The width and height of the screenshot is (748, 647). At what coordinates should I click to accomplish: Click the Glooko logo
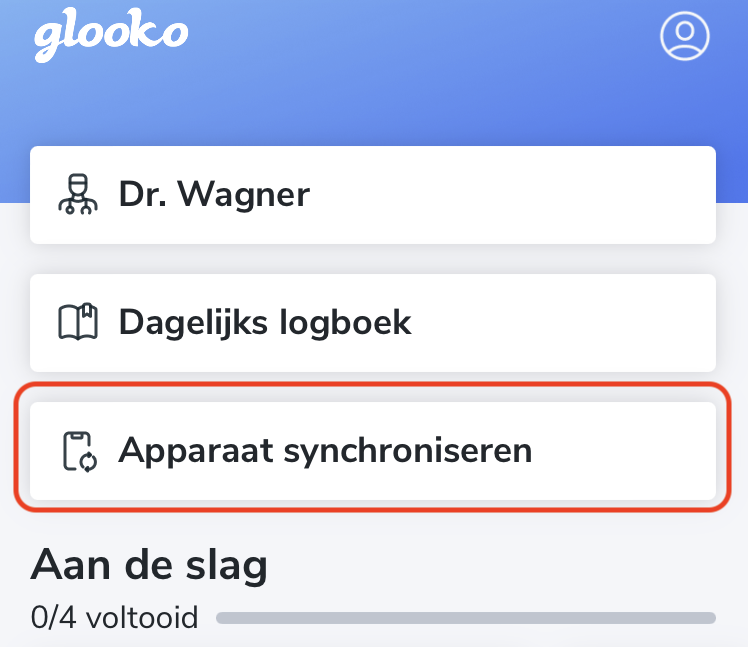point(111,35)
